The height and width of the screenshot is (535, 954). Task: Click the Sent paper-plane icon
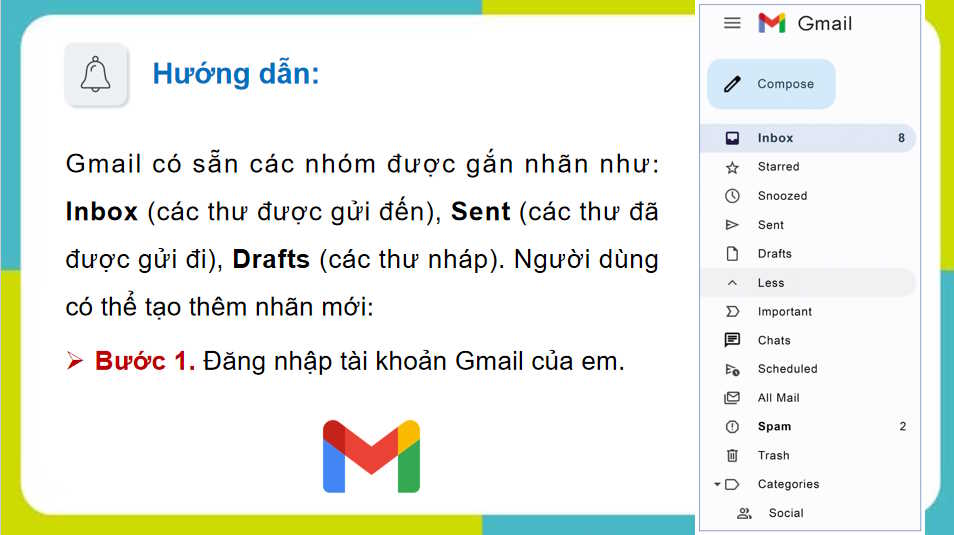pyautogui.click(x=732, y=225)
